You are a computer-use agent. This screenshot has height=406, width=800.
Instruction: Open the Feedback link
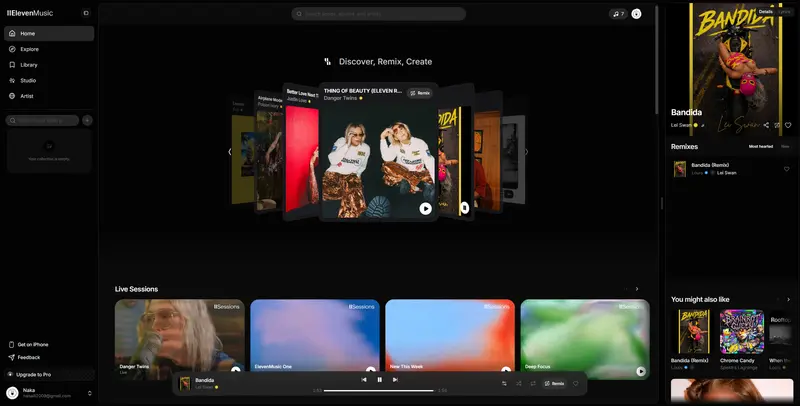click(x=24, y=358)
